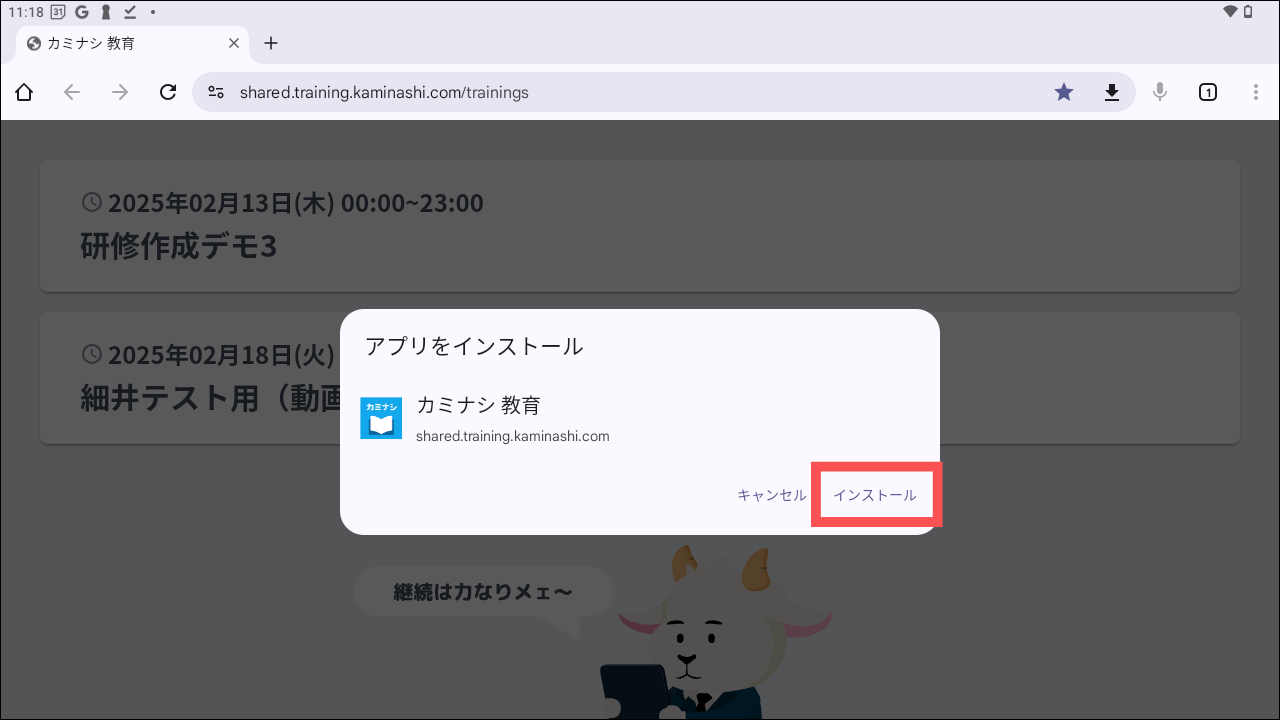Viewport: 1280px width, 720px height.
Task: Reload the page
Action: tap(168, 93)
